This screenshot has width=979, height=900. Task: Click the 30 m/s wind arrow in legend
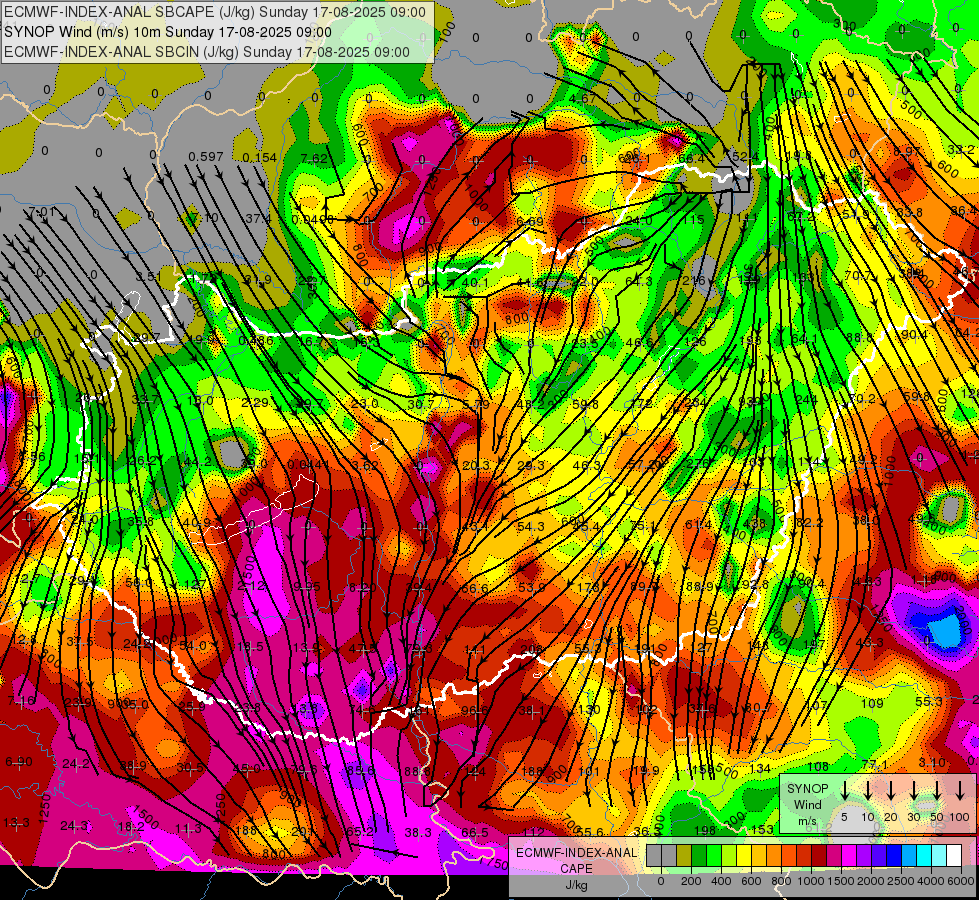pyautogui.click(x=913, y=791)
